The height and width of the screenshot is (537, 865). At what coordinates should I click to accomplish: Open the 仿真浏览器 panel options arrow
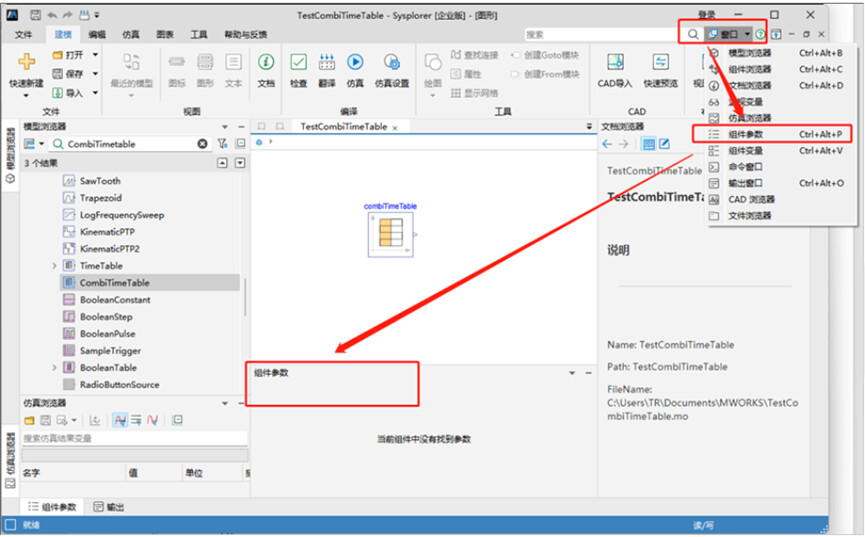225,403
